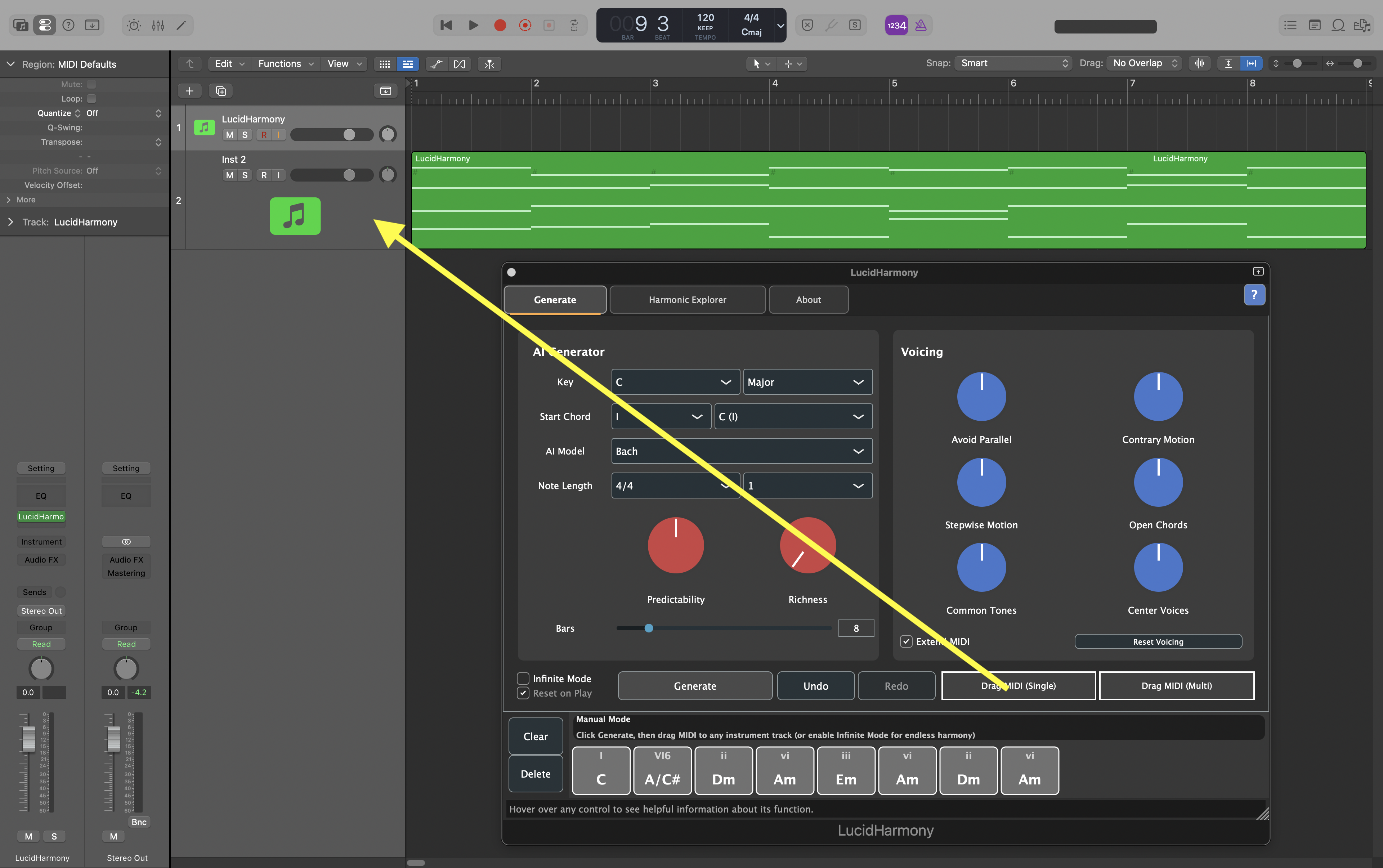Click the Generate button
This screenshot has width=1383, height=868.
[x=695, y=686]
